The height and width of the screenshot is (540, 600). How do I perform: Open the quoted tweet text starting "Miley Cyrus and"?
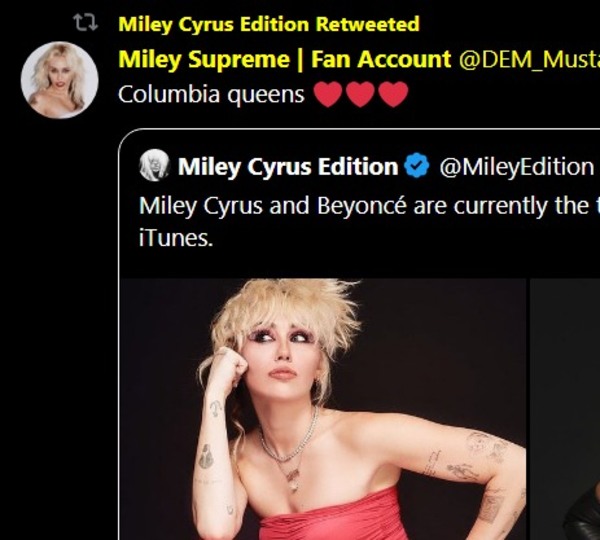[360, 207]
